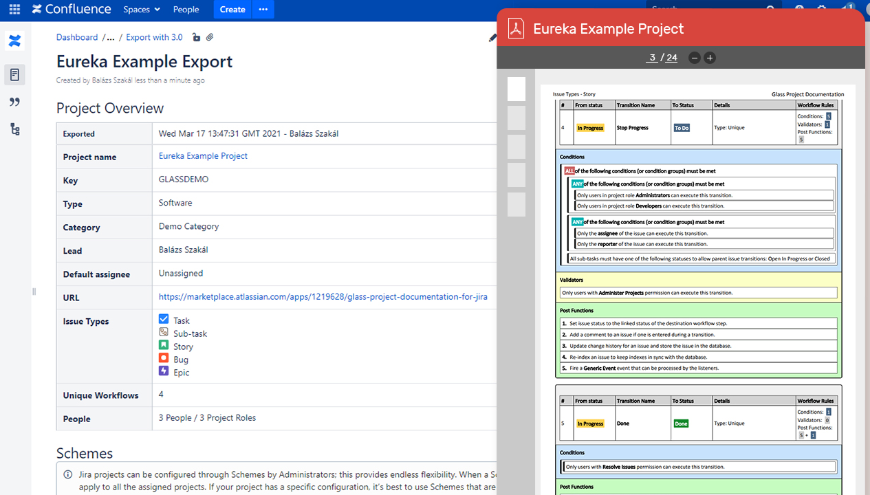The image size is (870, 495).
Task: Expand the collapsed breadcrumb ellipsis
Action: pos(110,37)
